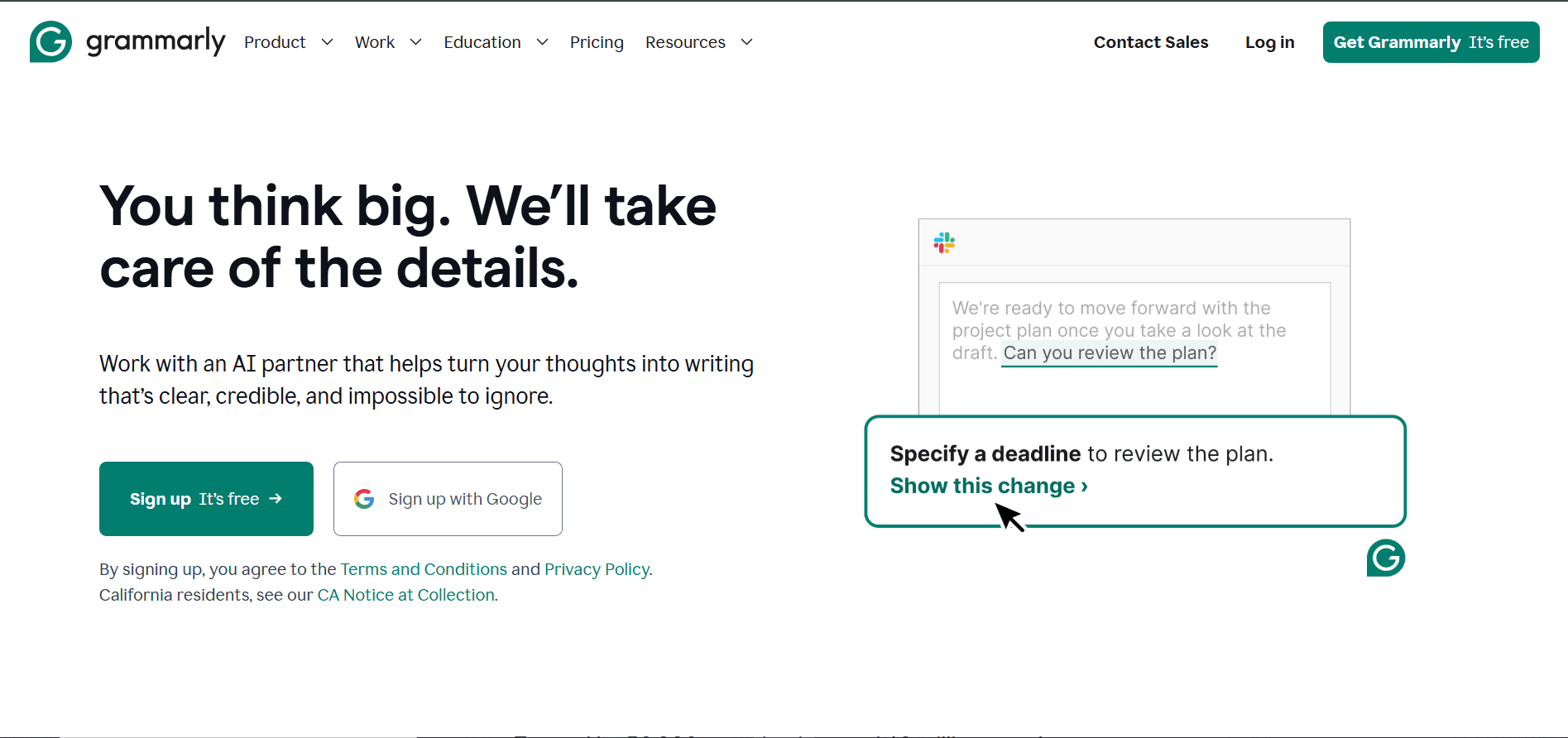The width and height of the screenshot is (1568, 738).
Task: Click the underlined text Can you review the plan
Action: (1109, 352)
